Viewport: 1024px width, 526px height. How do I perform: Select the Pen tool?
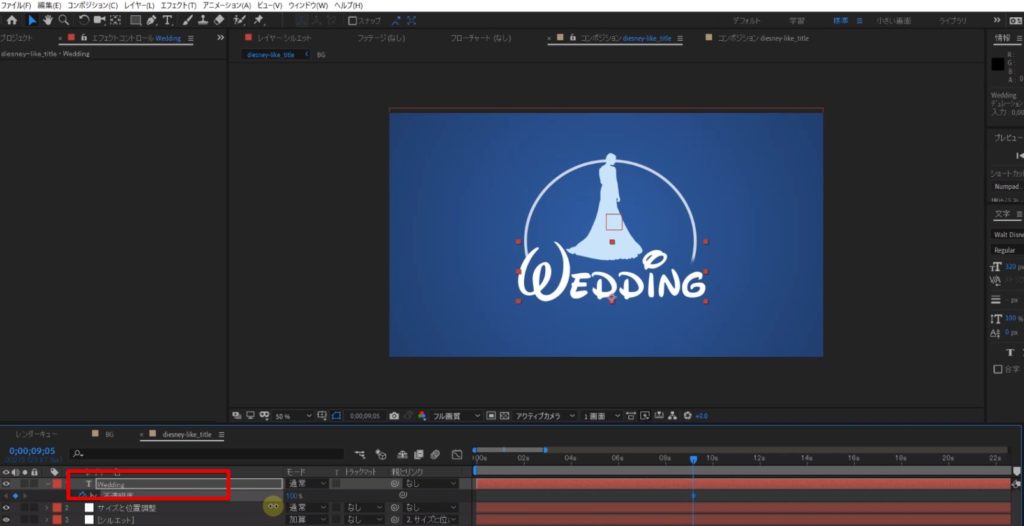152,20
